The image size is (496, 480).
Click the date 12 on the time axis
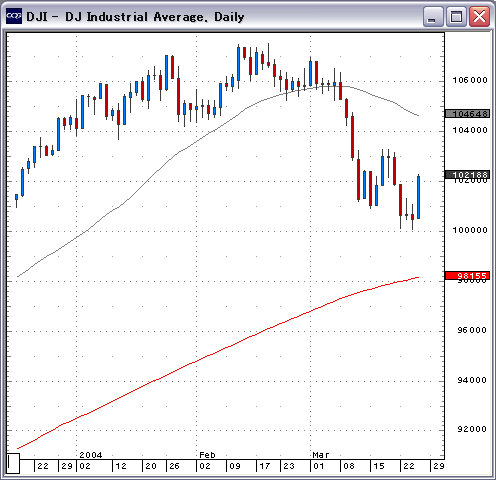(121, 466)
